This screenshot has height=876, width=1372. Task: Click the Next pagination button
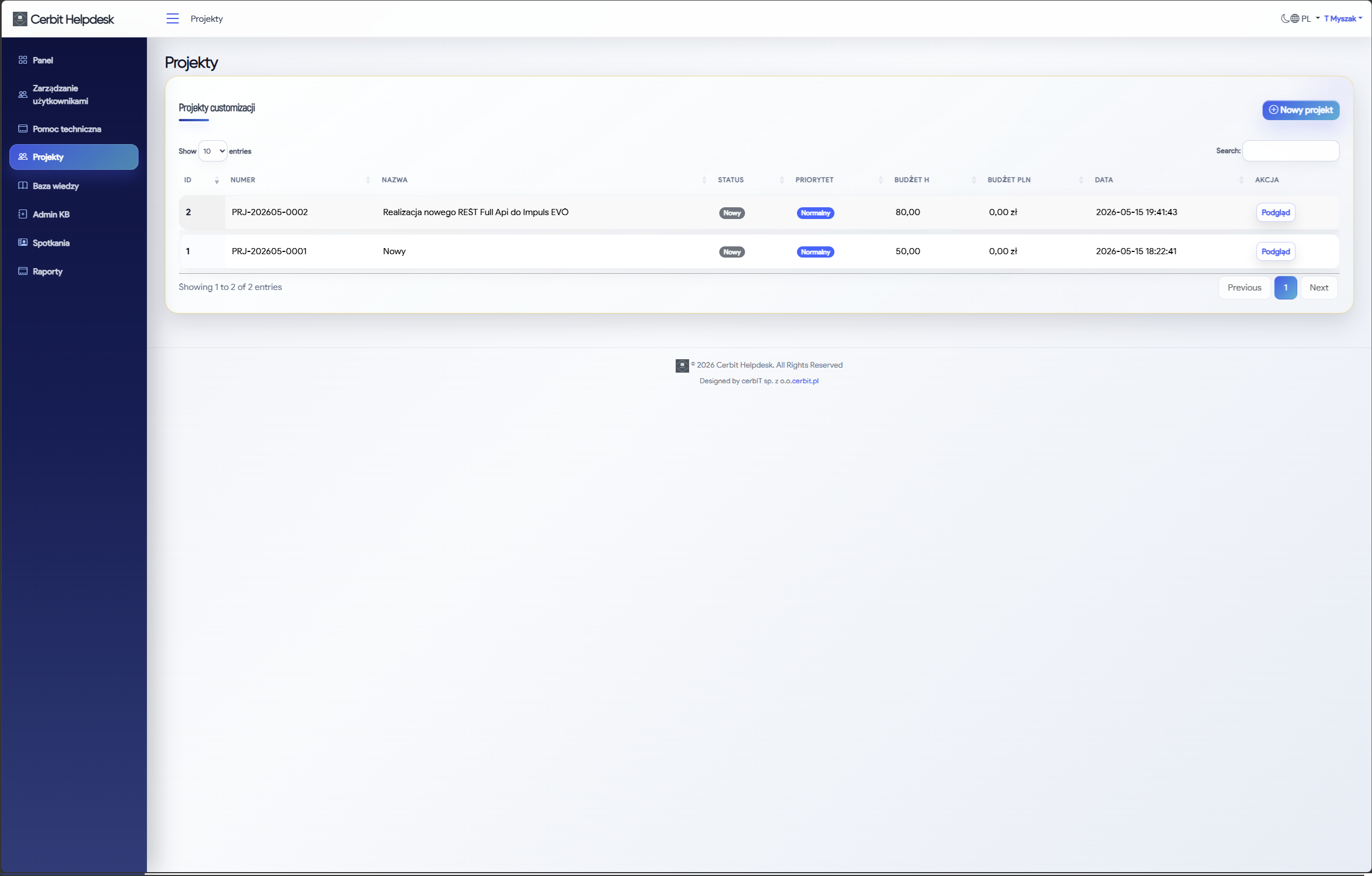pos(1318,288)
